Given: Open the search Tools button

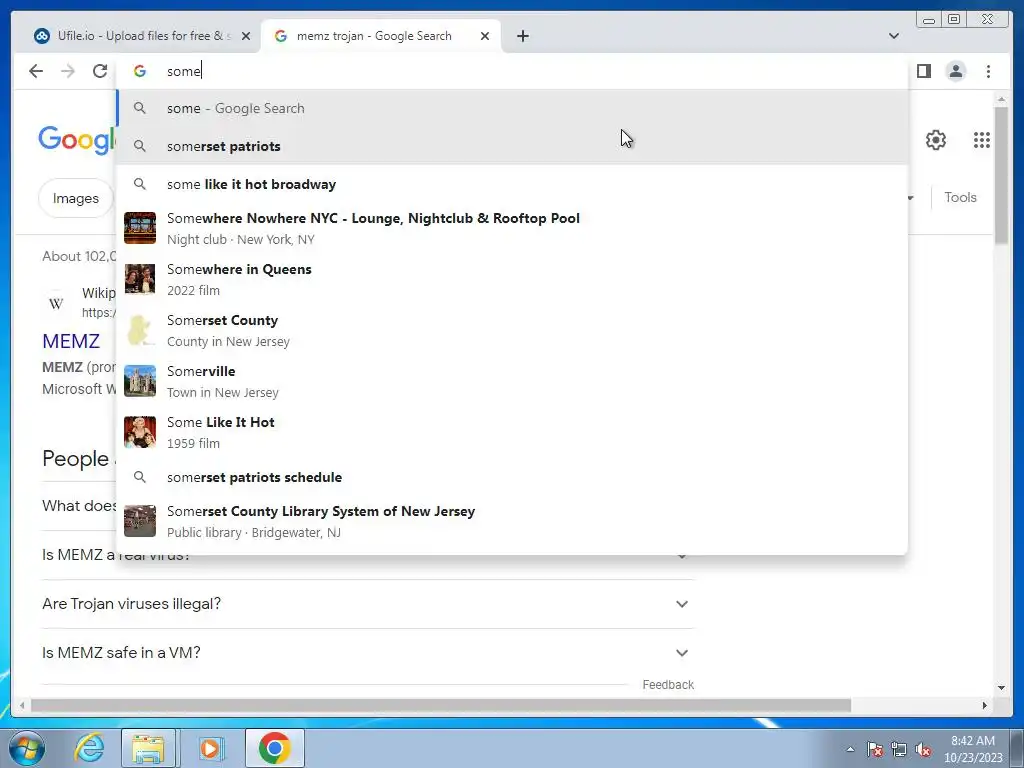Looking at the screenshot, I should click(x=960, y=197).
